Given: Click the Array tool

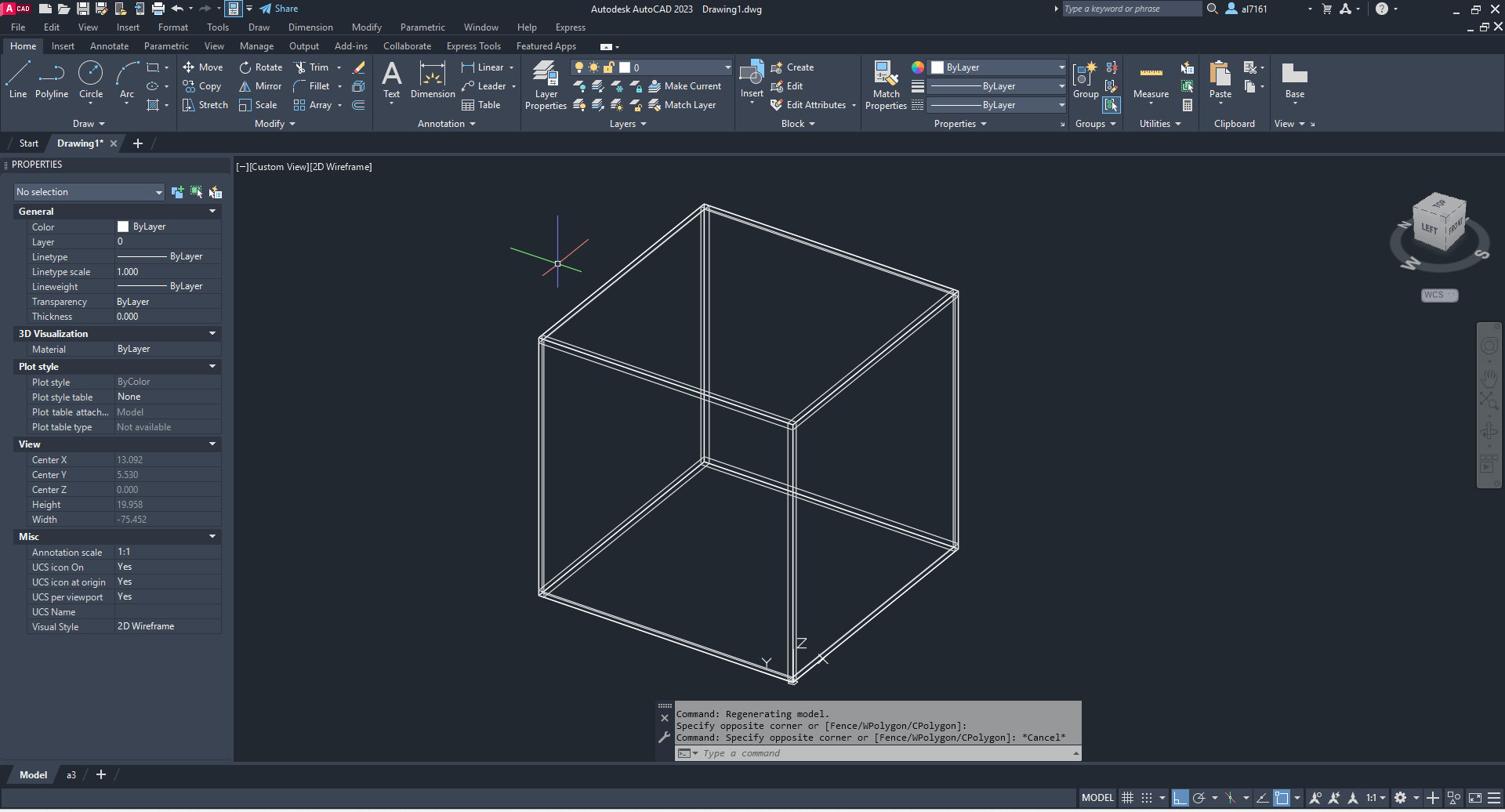Looking at the screenshot, I should point(313,105).
